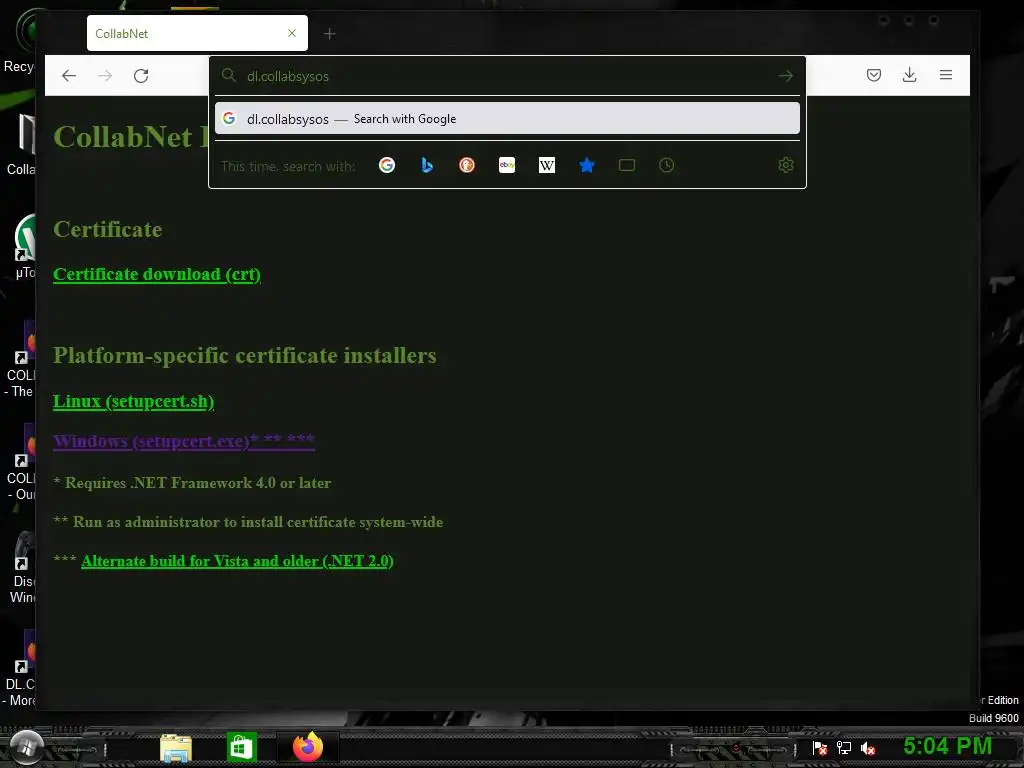Screen dimensions: 1024x768
Task: Search open tabs using the tab icon
Action: tap(627, 165)
